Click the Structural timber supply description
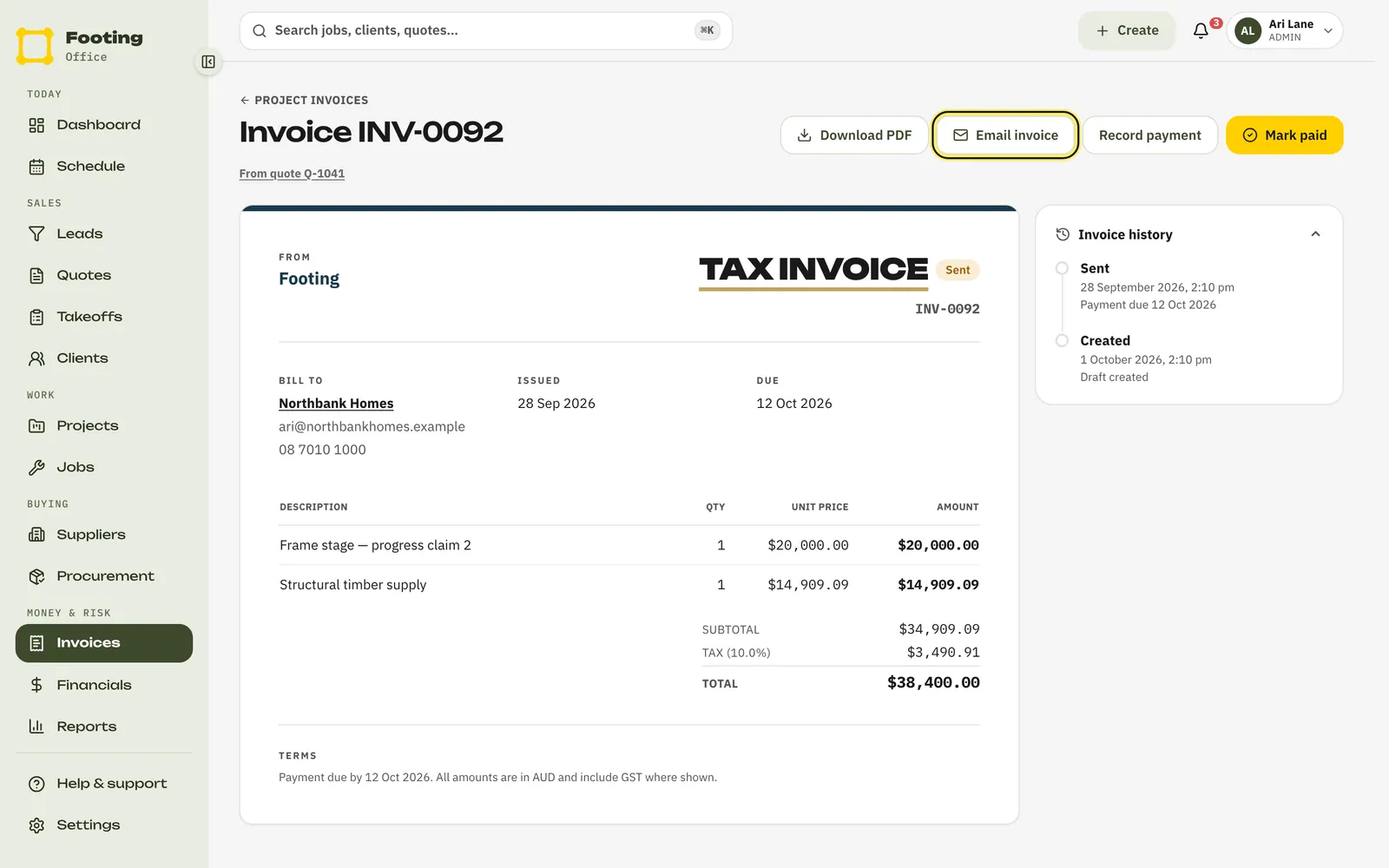 352,585
